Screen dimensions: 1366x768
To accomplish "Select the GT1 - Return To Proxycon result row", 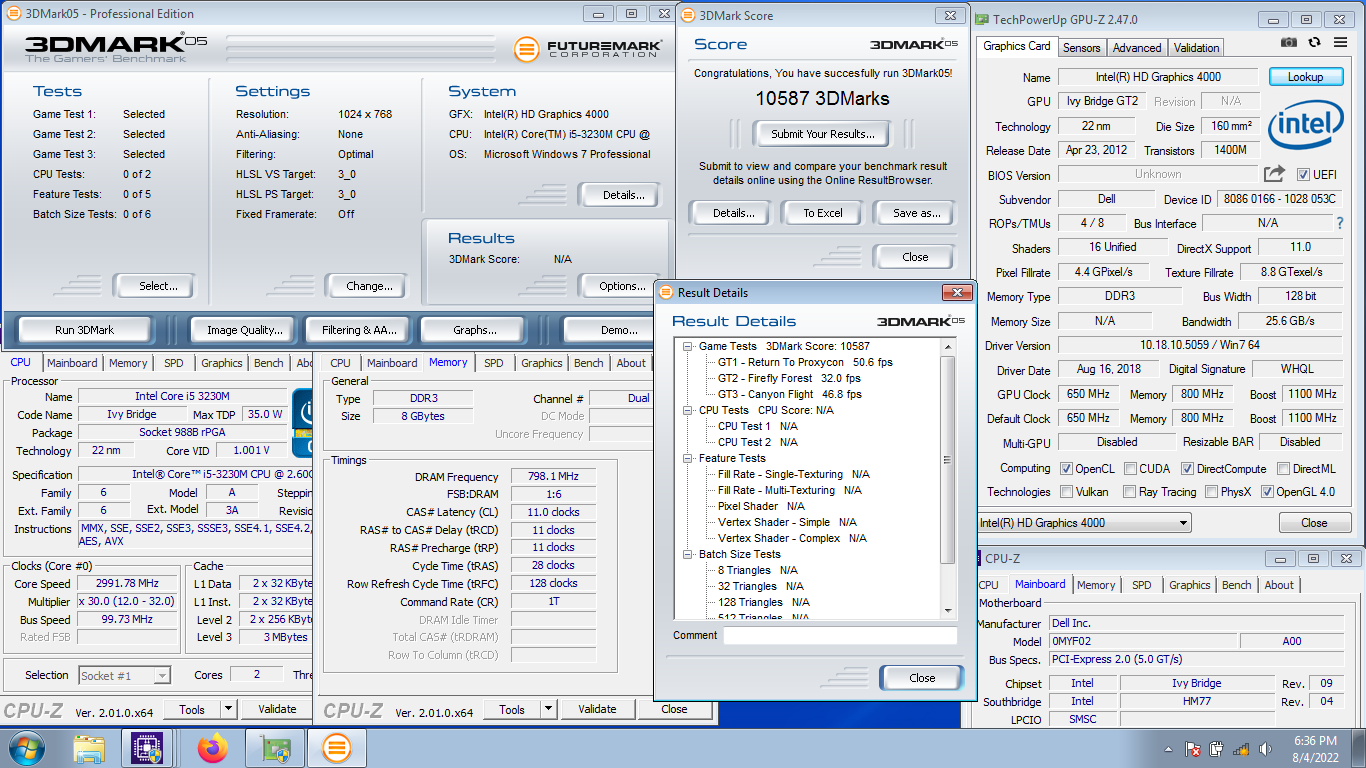I will tap(805, 362).
